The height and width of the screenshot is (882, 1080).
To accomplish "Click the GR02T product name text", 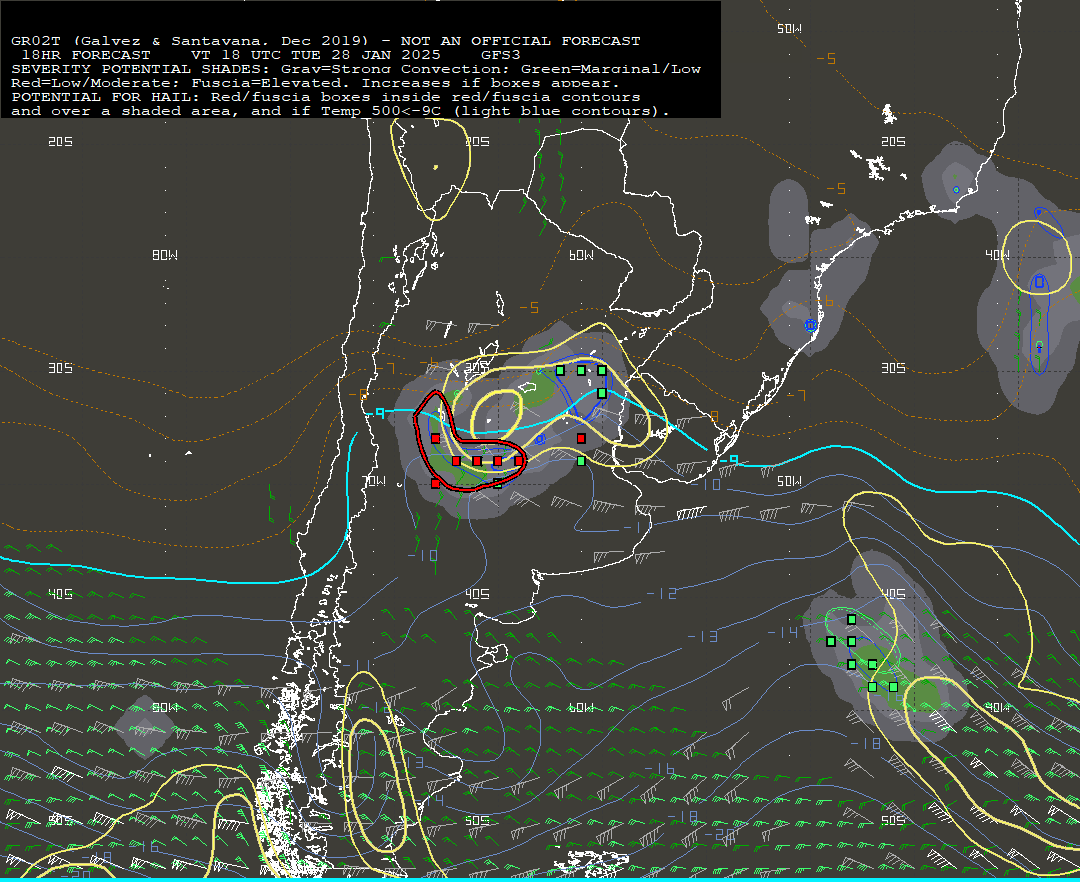I will 36,41.
